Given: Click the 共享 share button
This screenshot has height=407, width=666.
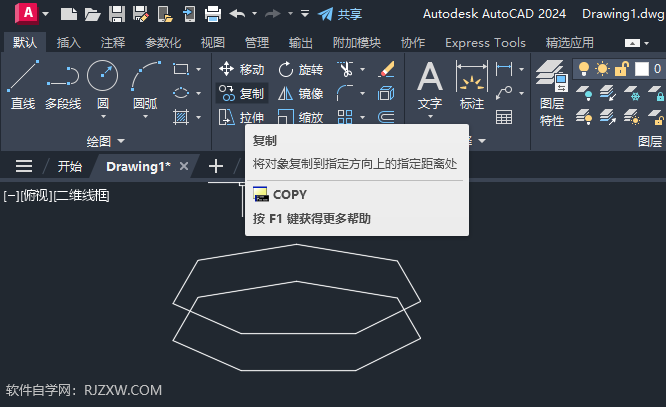Looking at the screenshot, I should point(340,14).
